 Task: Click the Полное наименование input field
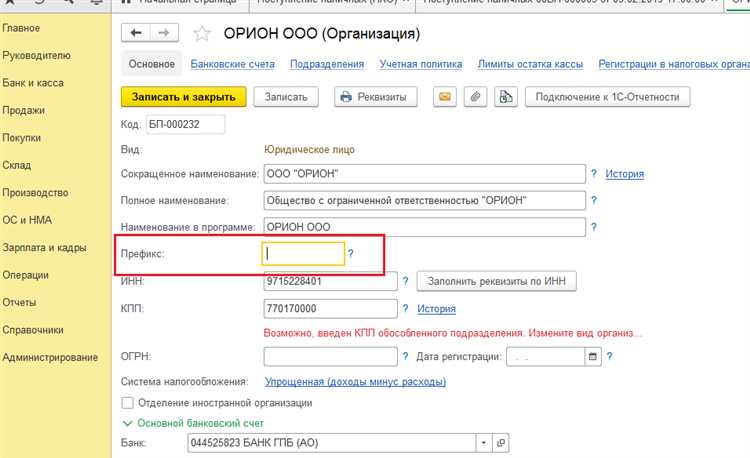point(425,200)
